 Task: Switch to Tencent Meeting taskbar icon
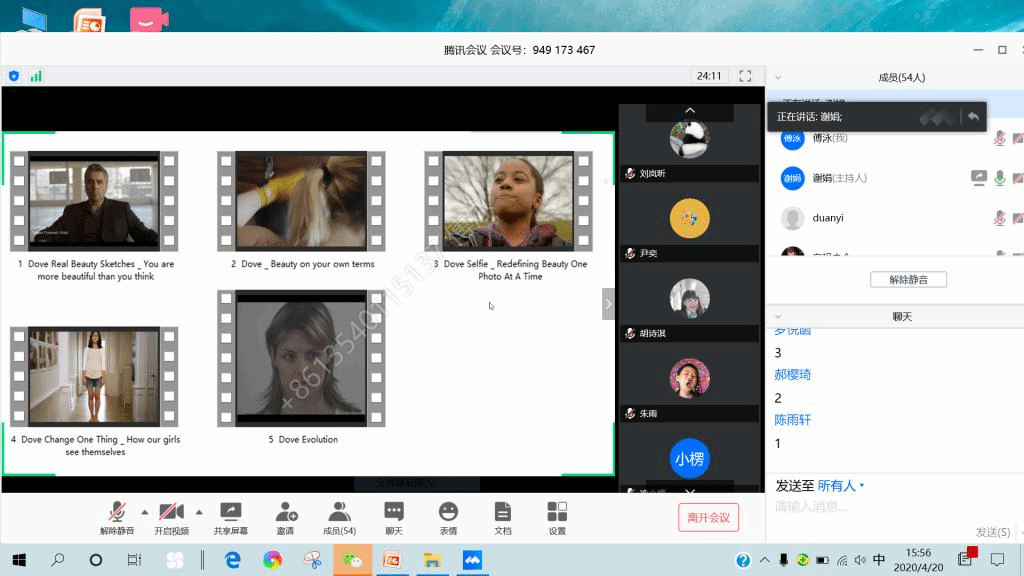[472, 560]
